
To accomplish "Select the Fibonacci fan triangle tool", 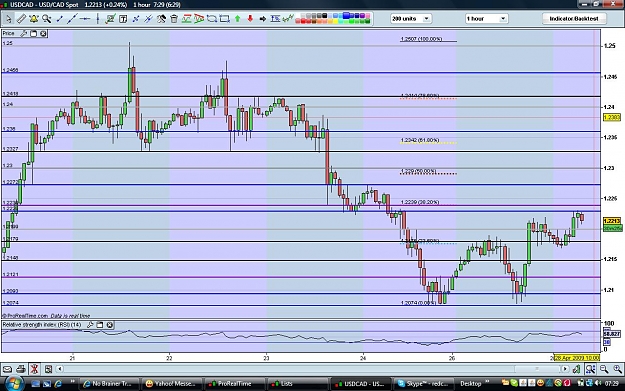I will click(x=199, y=19).
